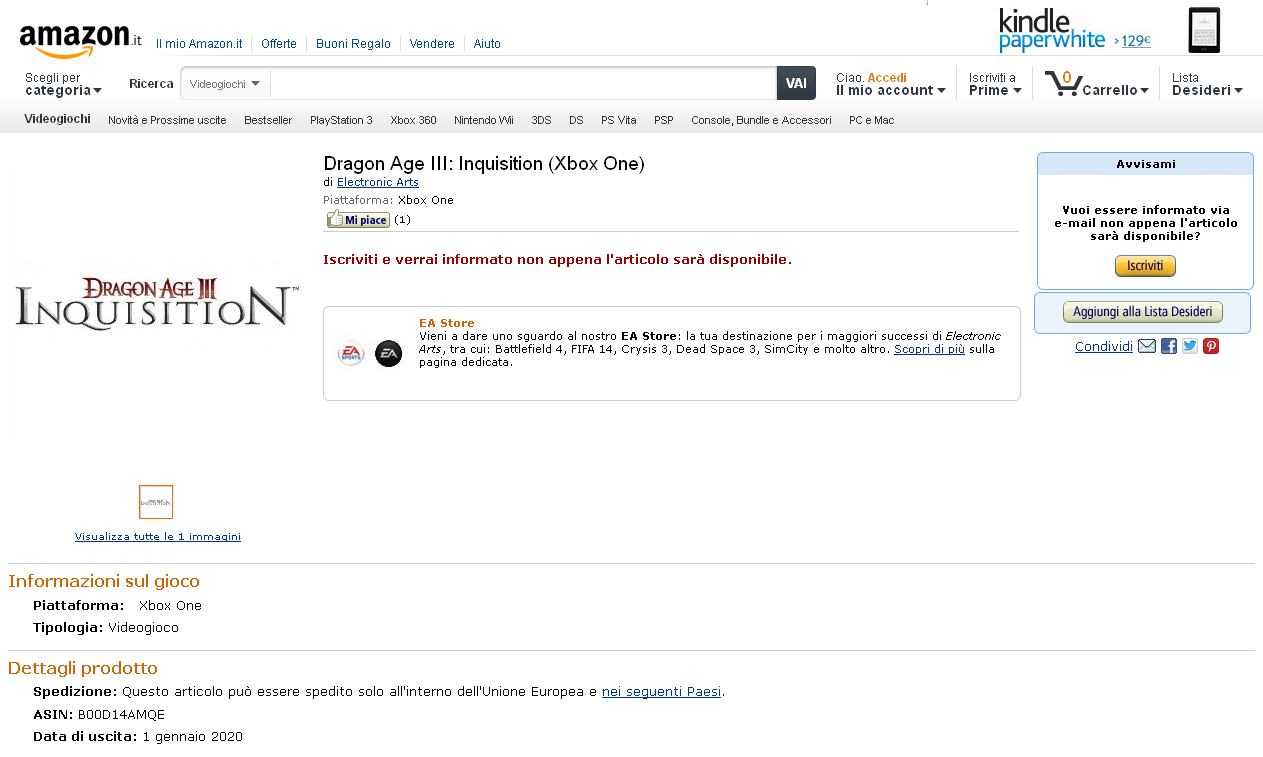Open the shopping cart icon
The height and width of the screenshot is (757, 1263).
1062,82
